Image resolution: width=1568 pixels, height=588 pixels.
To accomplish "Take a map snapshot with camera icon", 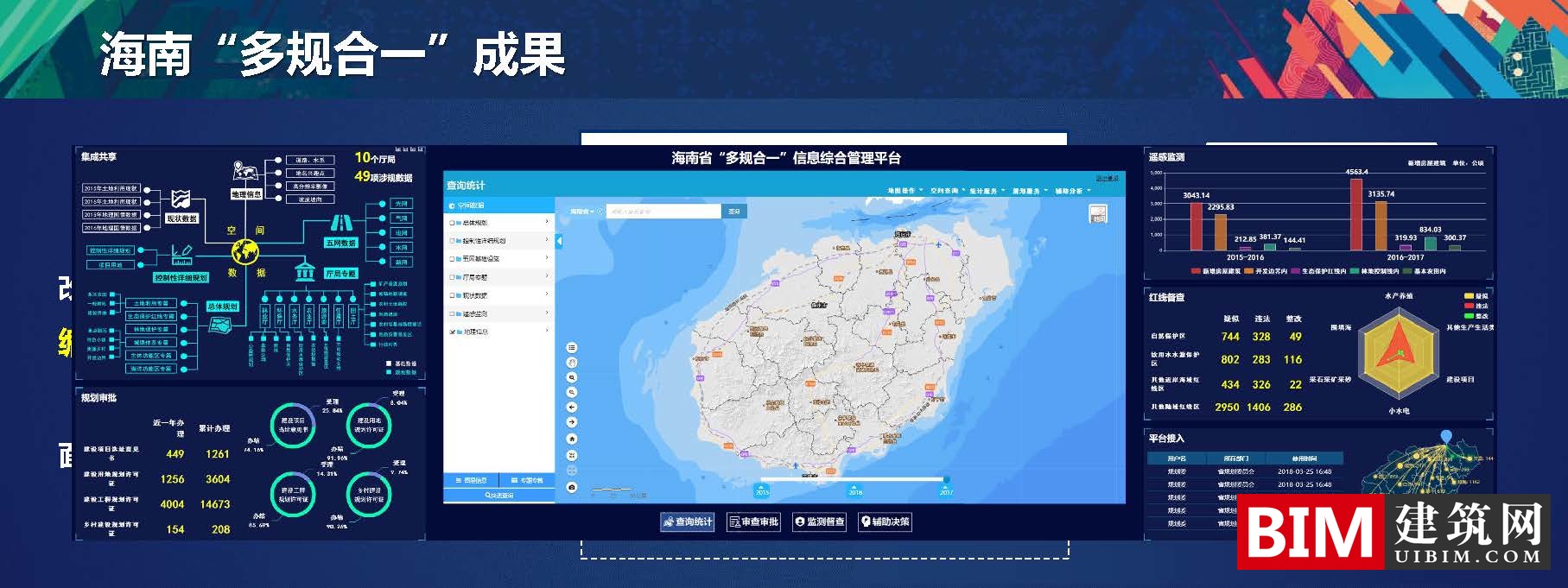I will pos(571,488).
